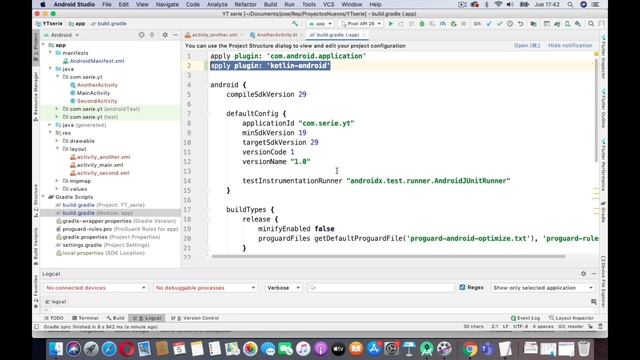Screen dimensions: 640x360
Task: Click the Chrome icon in the Dock
Action: (469, 349)
